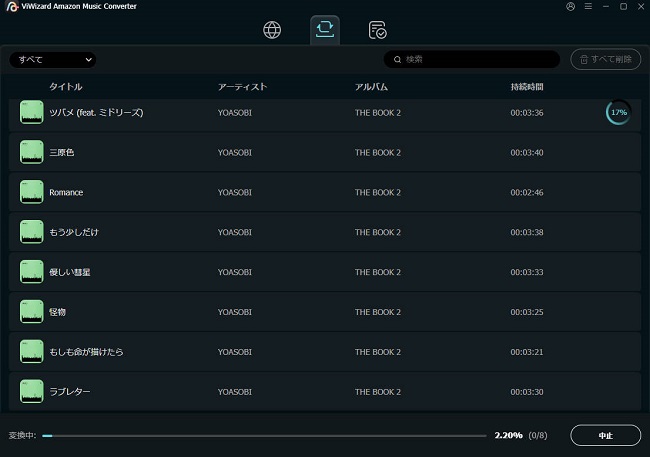Click the 変換中 status label
Screen dimensions: 650x457
pos(22,435)
